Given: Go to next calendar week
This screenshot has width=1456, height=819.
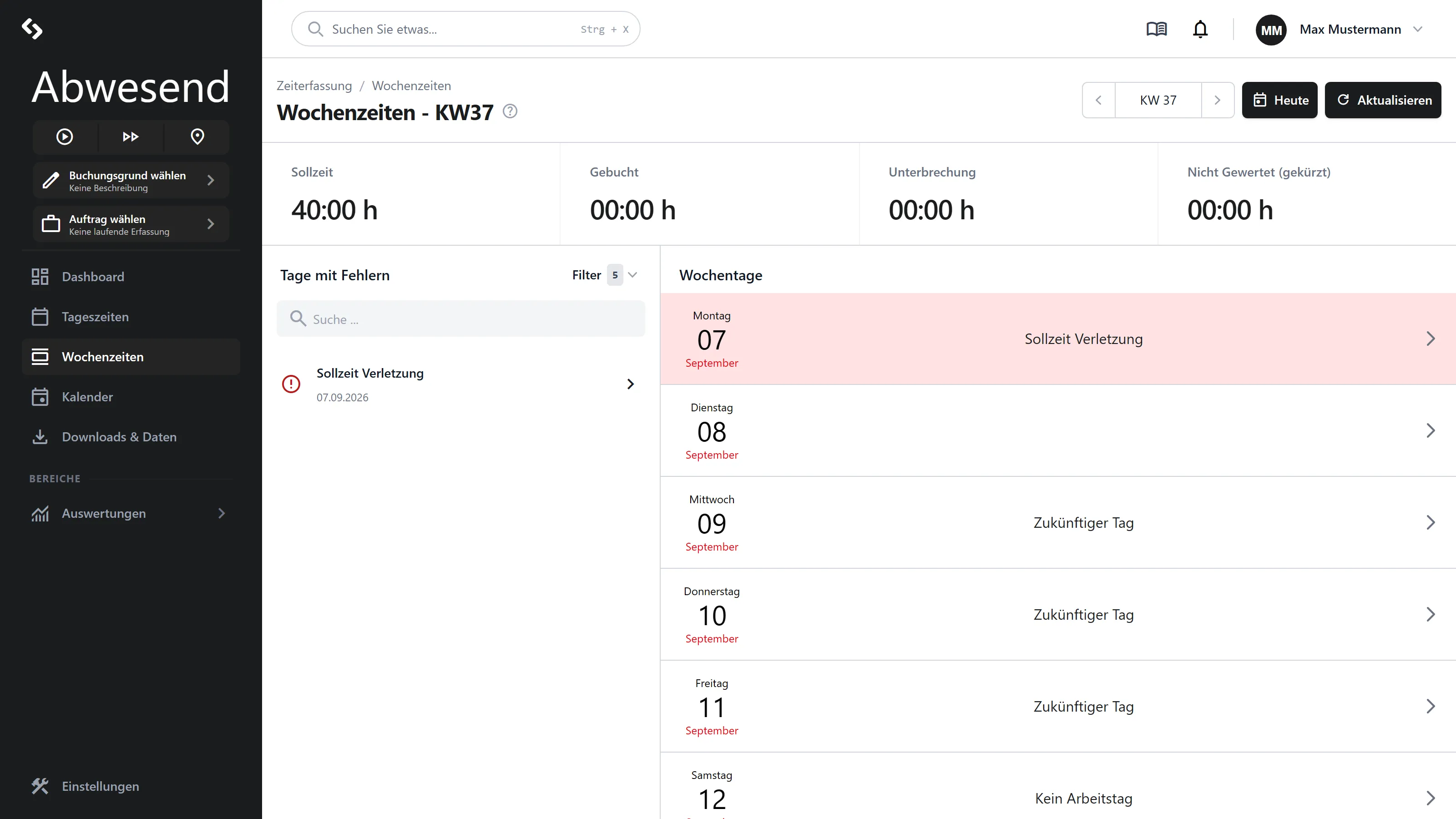Looking at the screenshot, I should coord(1218,100).
